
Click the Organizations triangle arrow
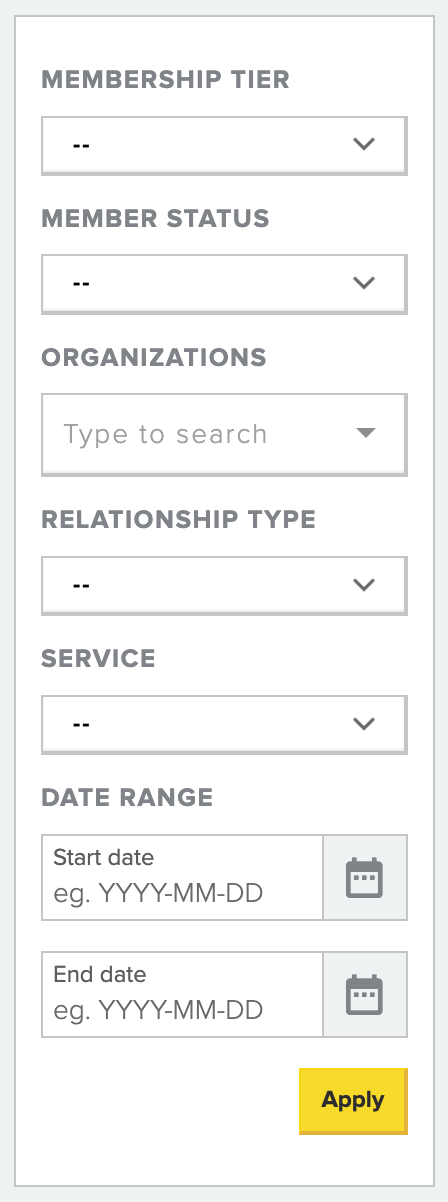366,433
